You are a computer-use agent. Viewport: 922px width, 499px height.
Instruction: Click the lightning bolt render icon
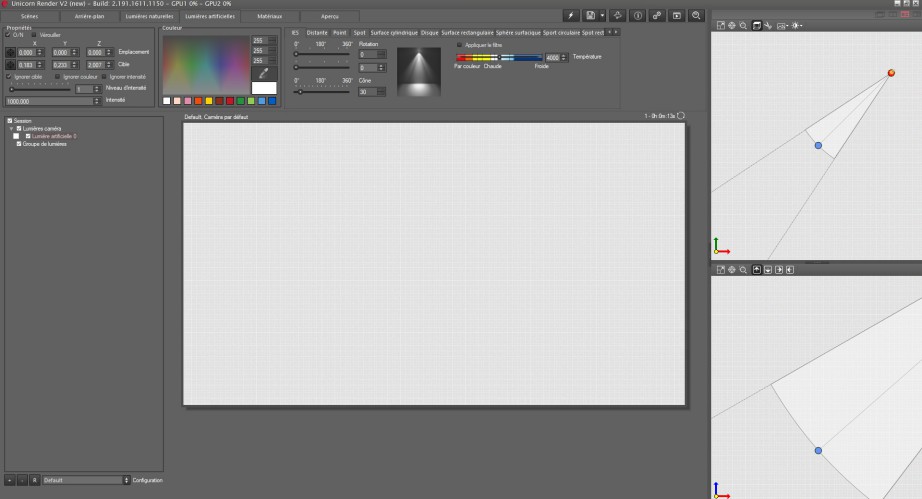pos(570,16)
